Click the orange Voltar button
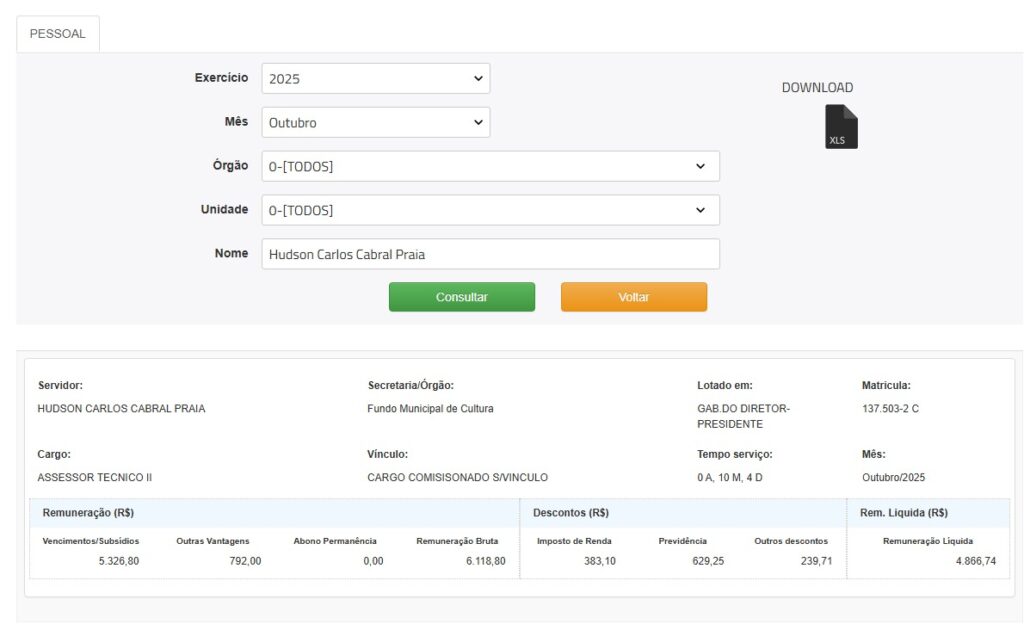The height and width of the screenshot is (624, 1024). pos(633,297)
